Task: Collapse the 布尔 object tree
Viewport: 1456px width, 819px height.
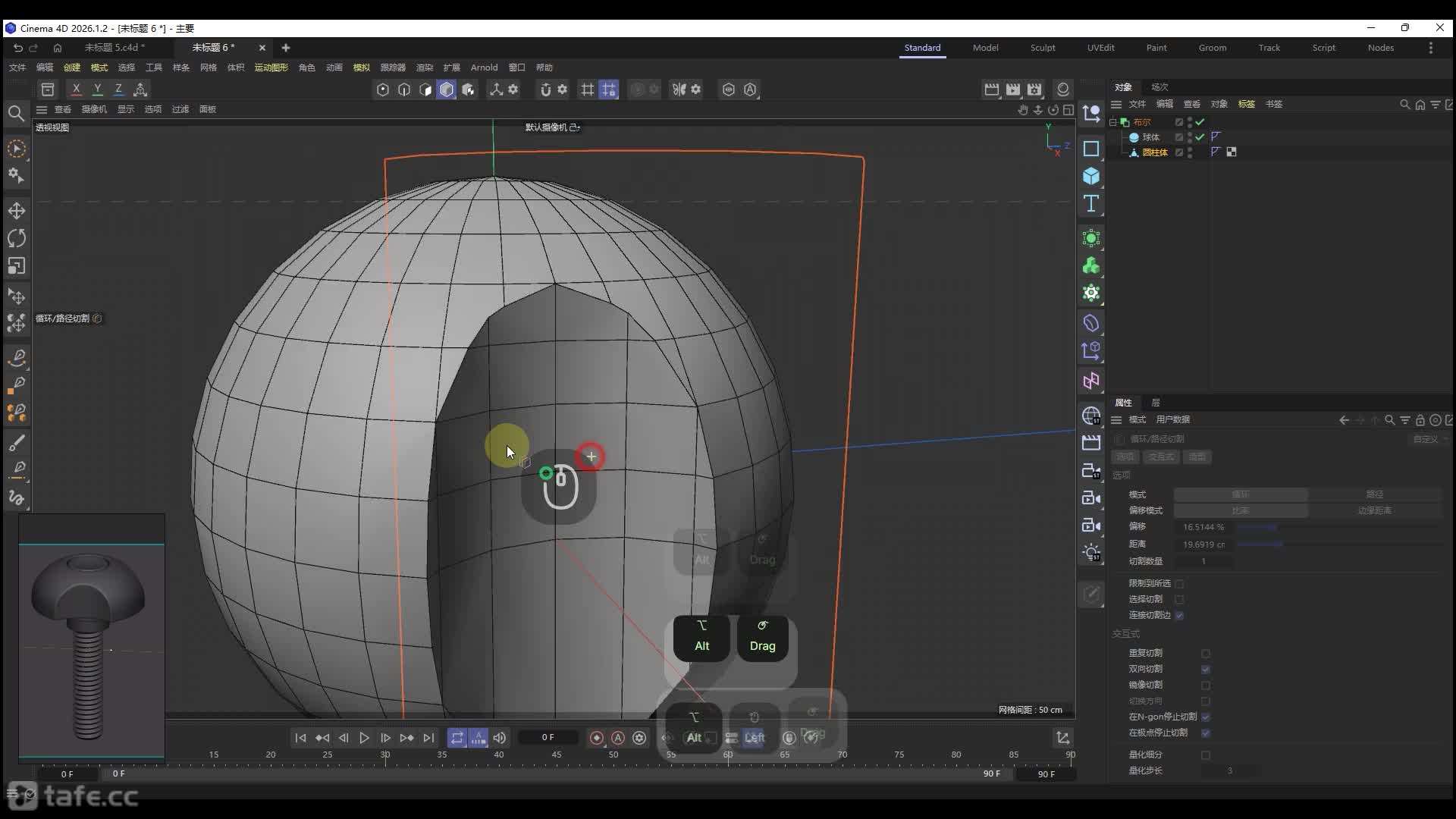Action: click(1113, 122)
